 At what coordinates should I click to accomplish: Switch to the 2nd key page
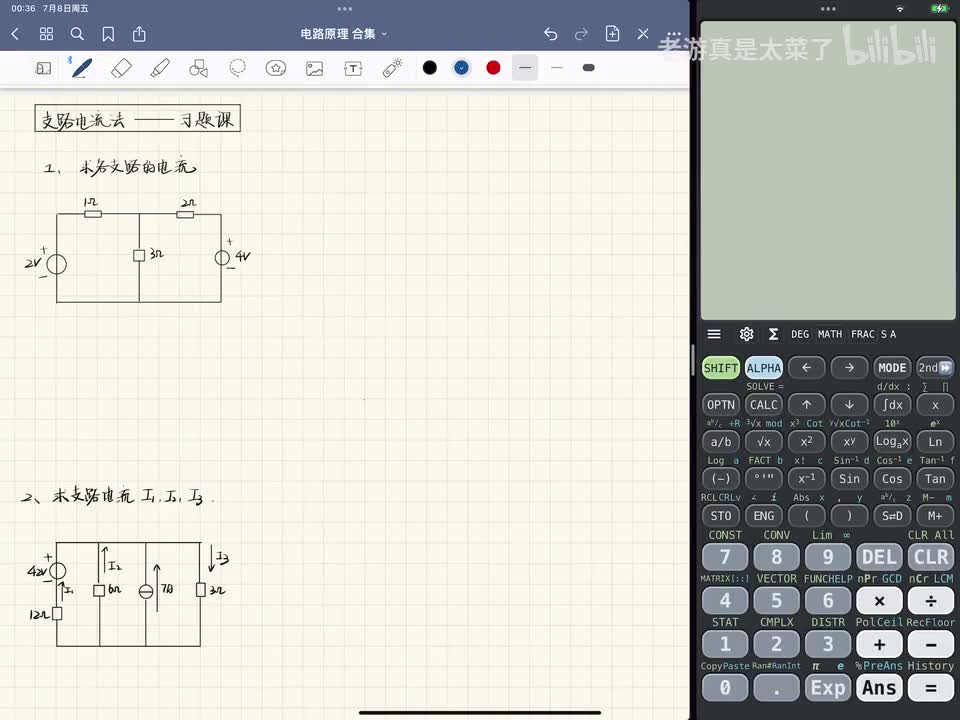click(x=935, y=368)
